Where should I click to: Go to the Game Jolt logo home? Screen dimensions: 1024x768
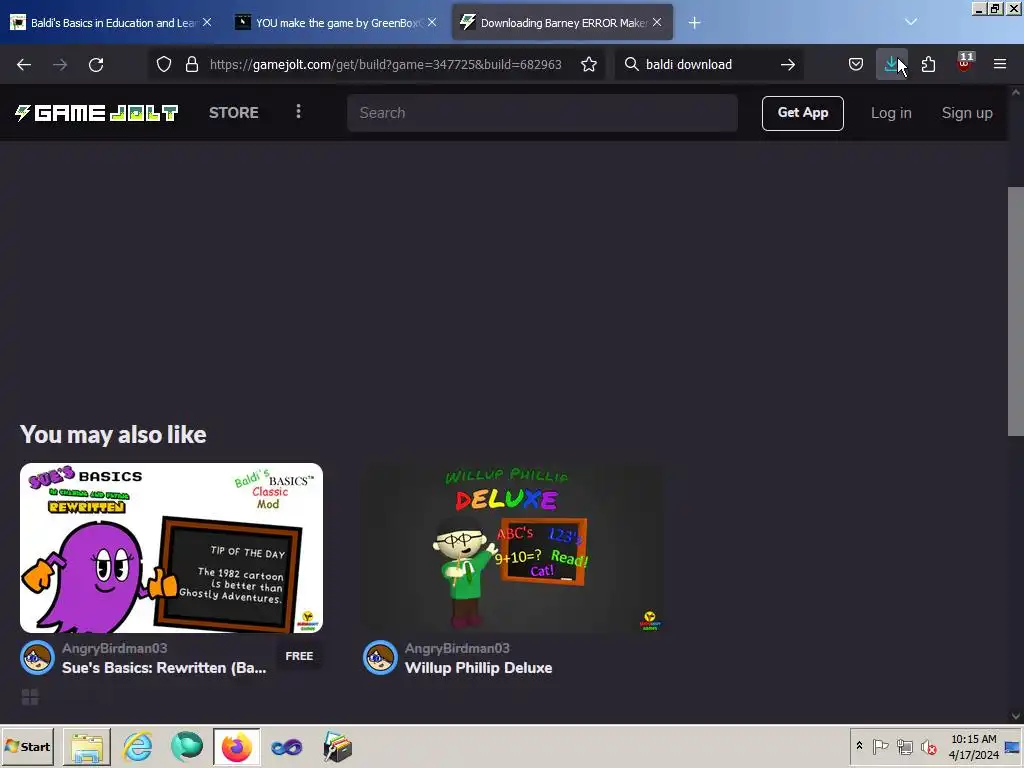[97, 113]
